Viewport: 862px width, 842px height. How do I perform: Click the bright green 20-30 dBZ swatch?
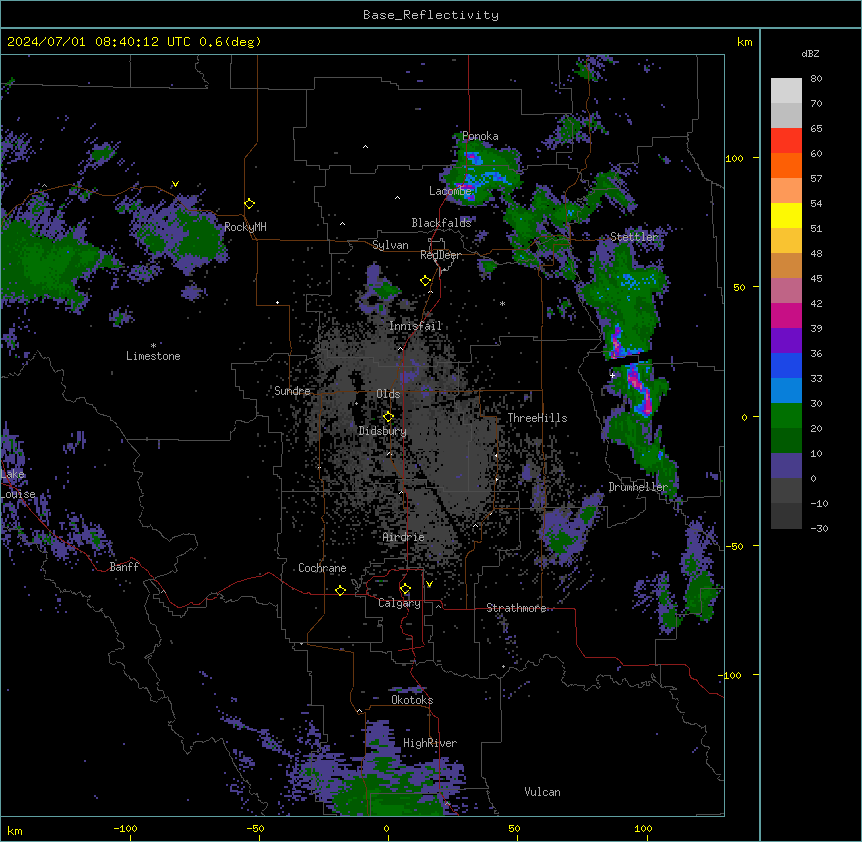[x=786, y=416]
